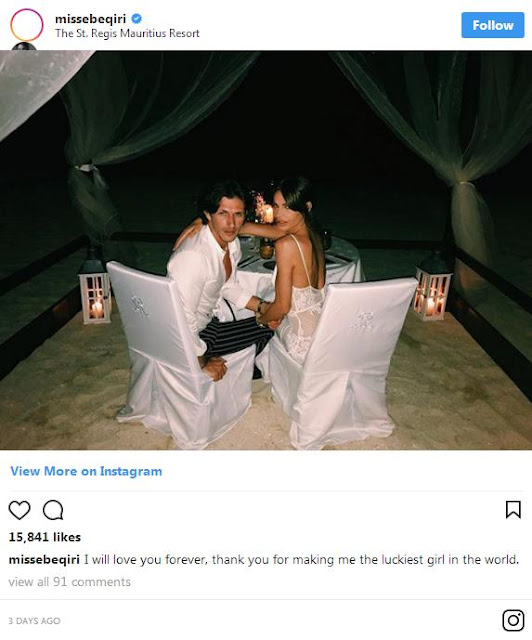The height and width of the screenshot is (640, 532).
Task: Open comments via the speech bubble icon
Action: click(x=53, y=510)
